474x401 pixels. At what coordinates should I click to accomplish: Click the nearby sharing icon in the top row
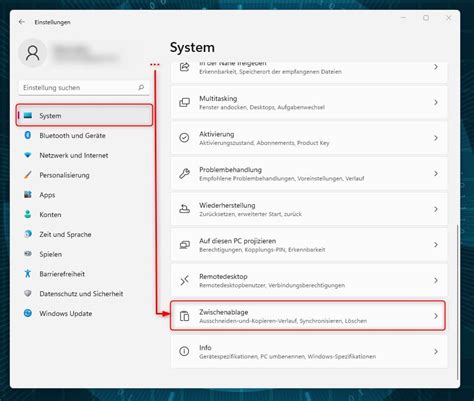click(x=185, y=67)
